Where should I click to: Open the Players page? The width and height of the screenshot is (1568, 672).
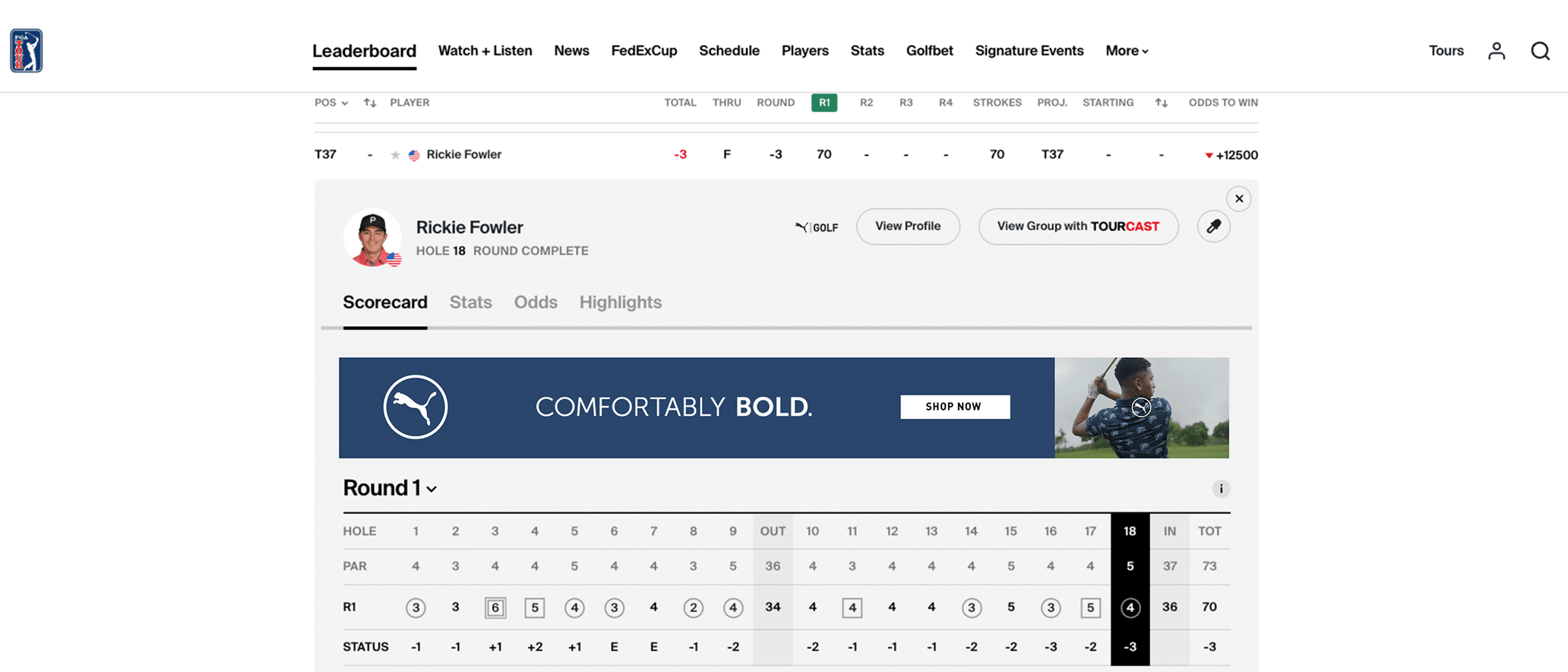tap(805, 51)
